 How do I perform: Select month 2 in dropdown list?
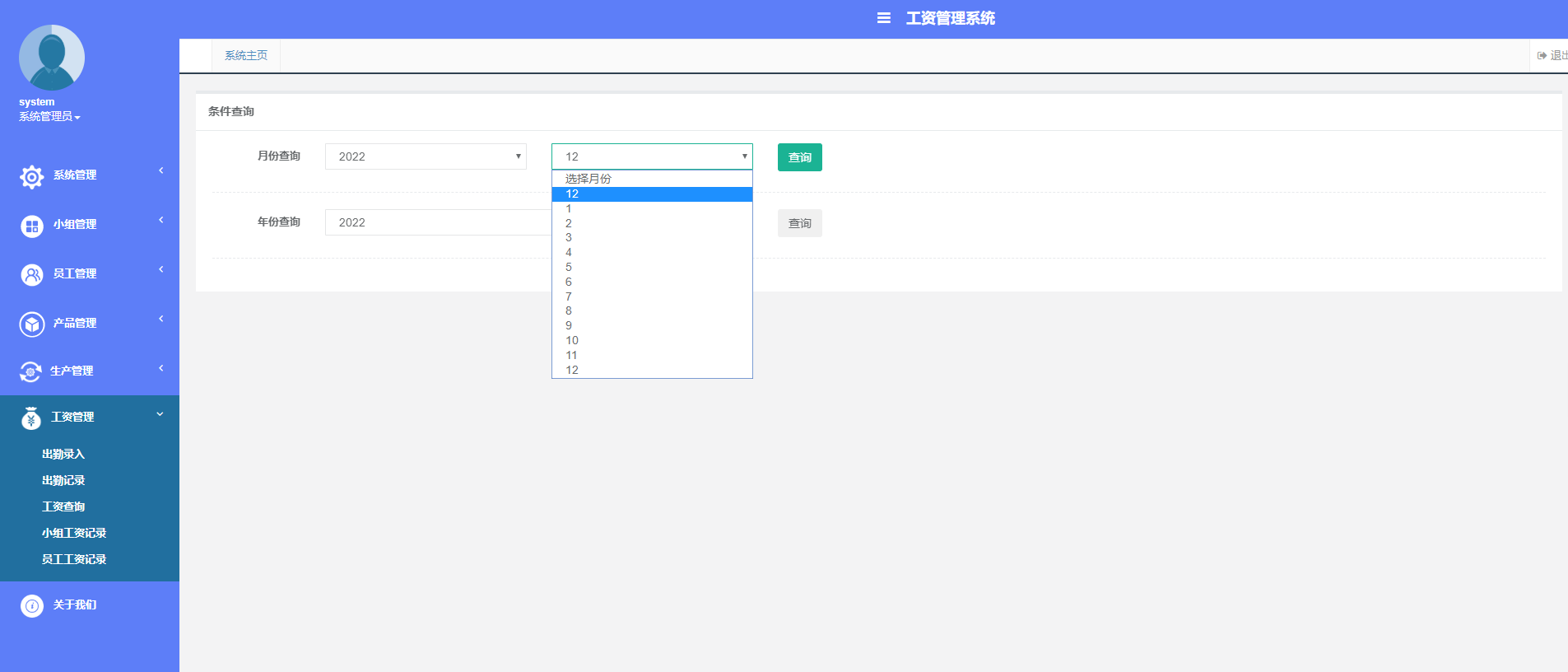point(652,223)
